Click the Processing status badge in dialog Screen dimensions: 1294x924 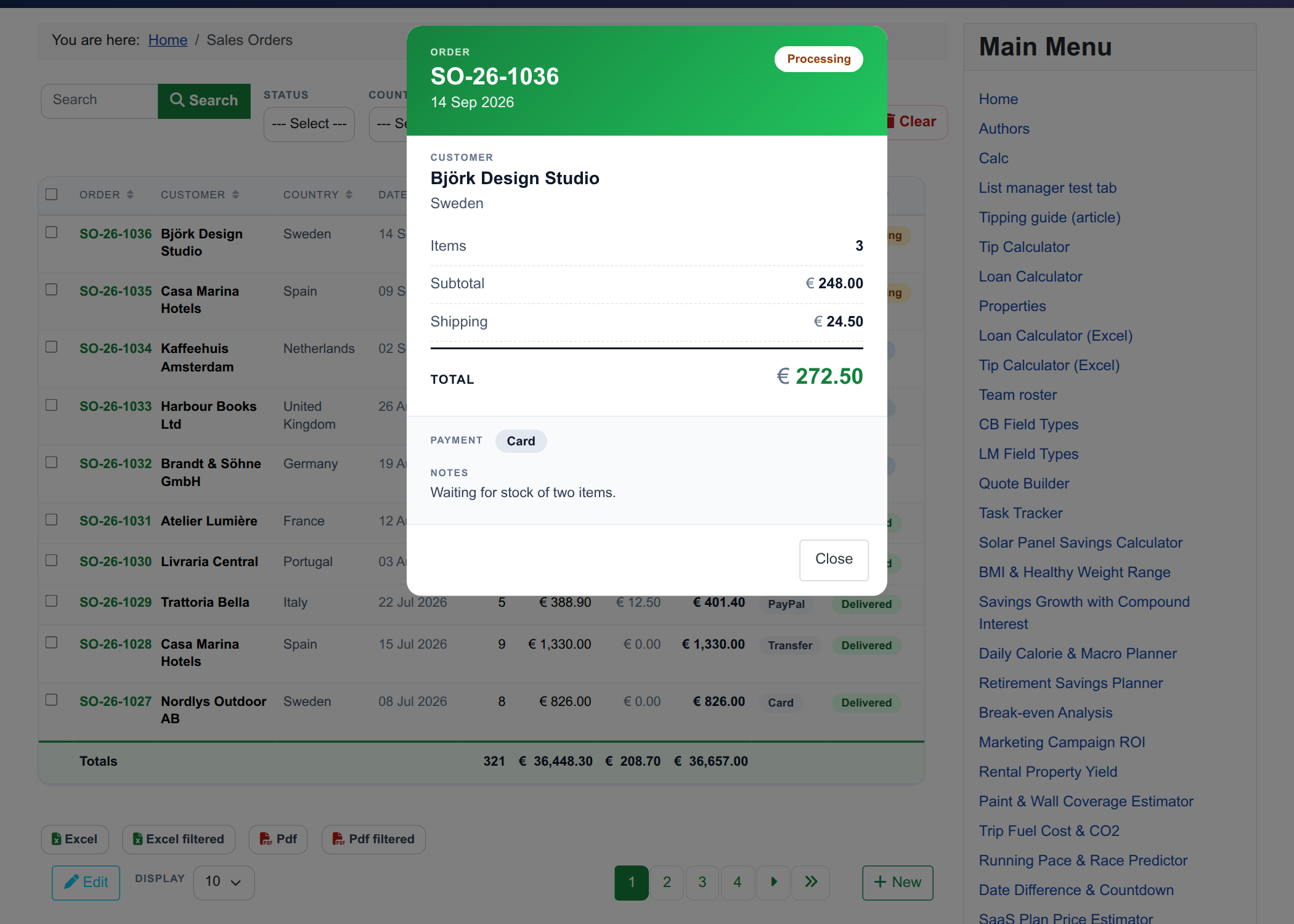point(818,59)
